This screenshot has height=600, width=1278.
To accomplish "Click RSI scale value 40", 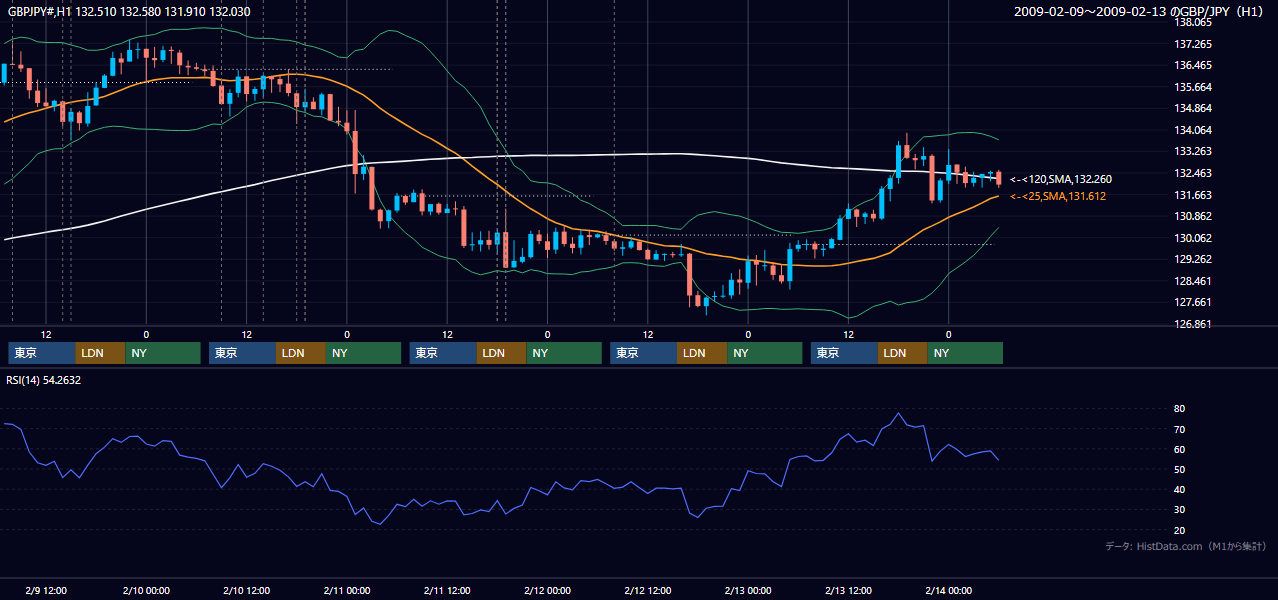I will click(x=1180, y=490).
